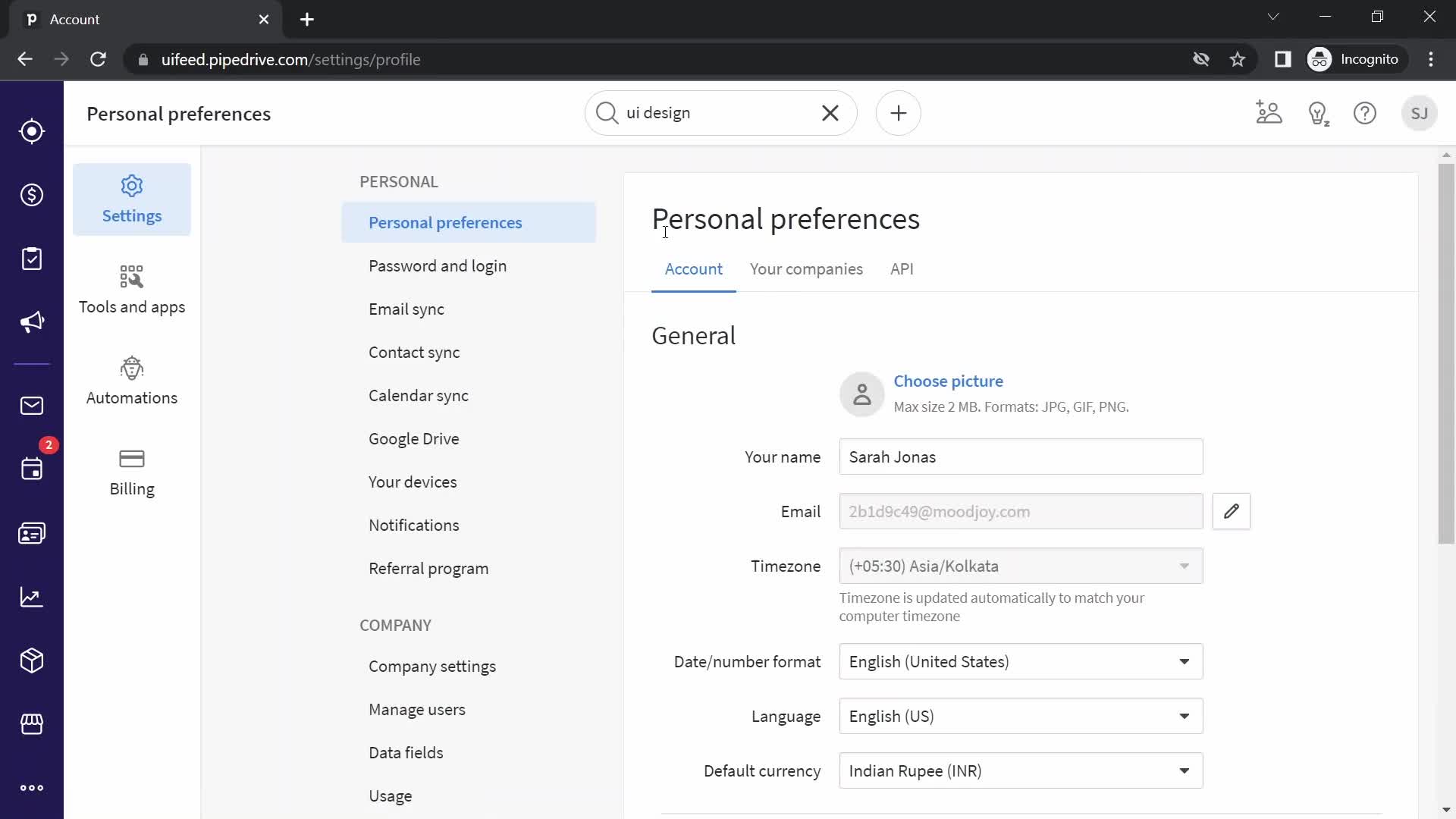Open Deals from the dollar sidebar icon
The height and width of the screenshot is (819, 1456).
click(32, 195)
